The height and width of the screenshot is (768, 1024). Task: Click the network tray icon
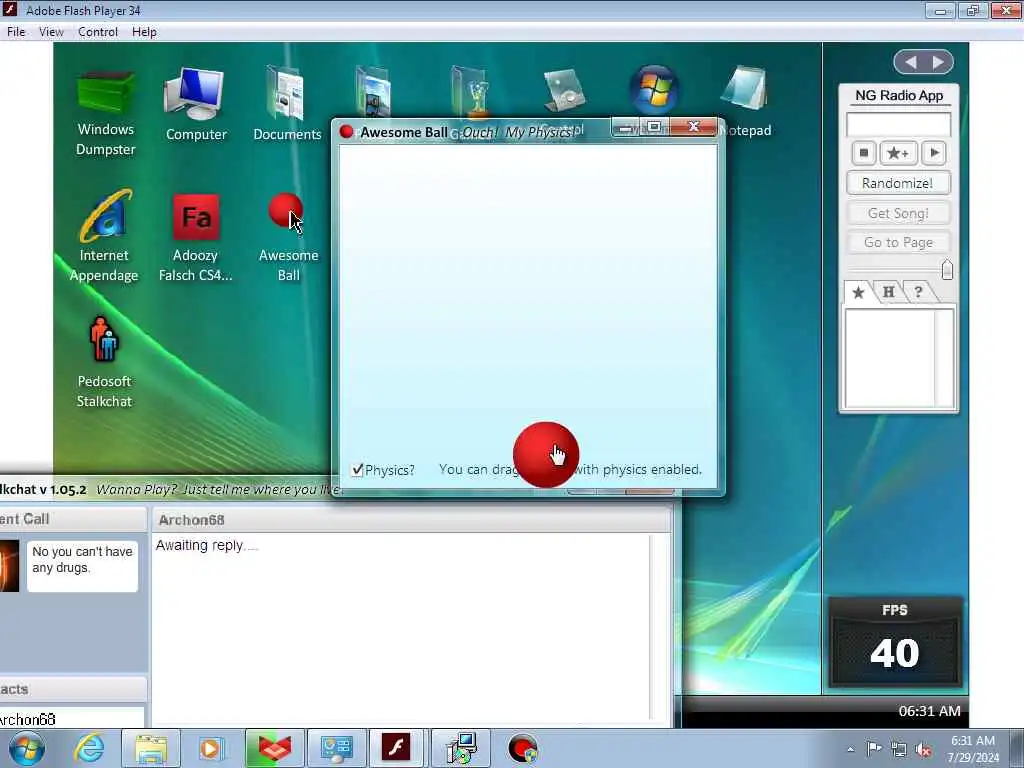(899, 749)
